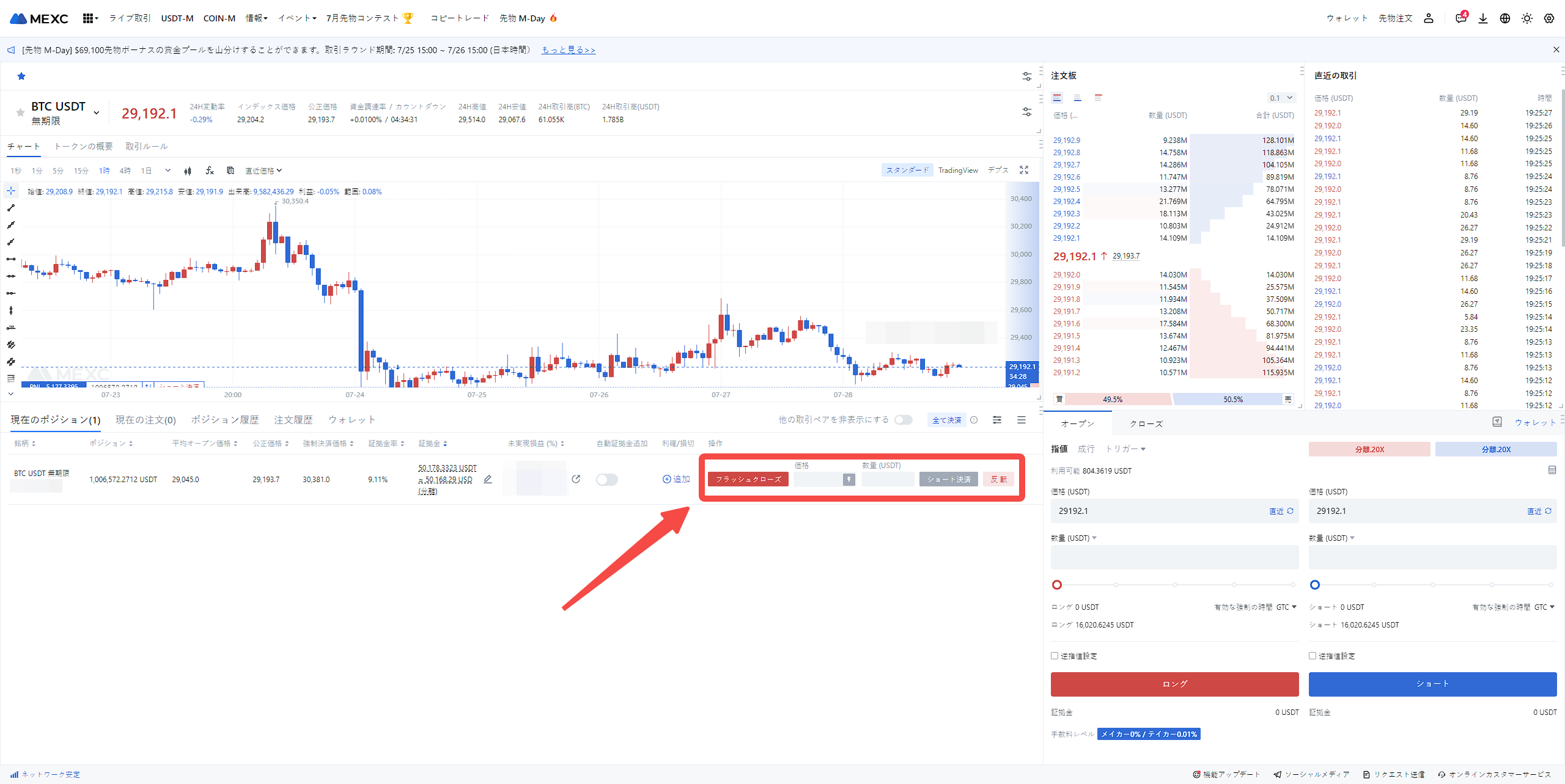Expand the BTC USDT pair selector
The height and width of the screenshot is (784, 1565).
(x=96, y=112)
